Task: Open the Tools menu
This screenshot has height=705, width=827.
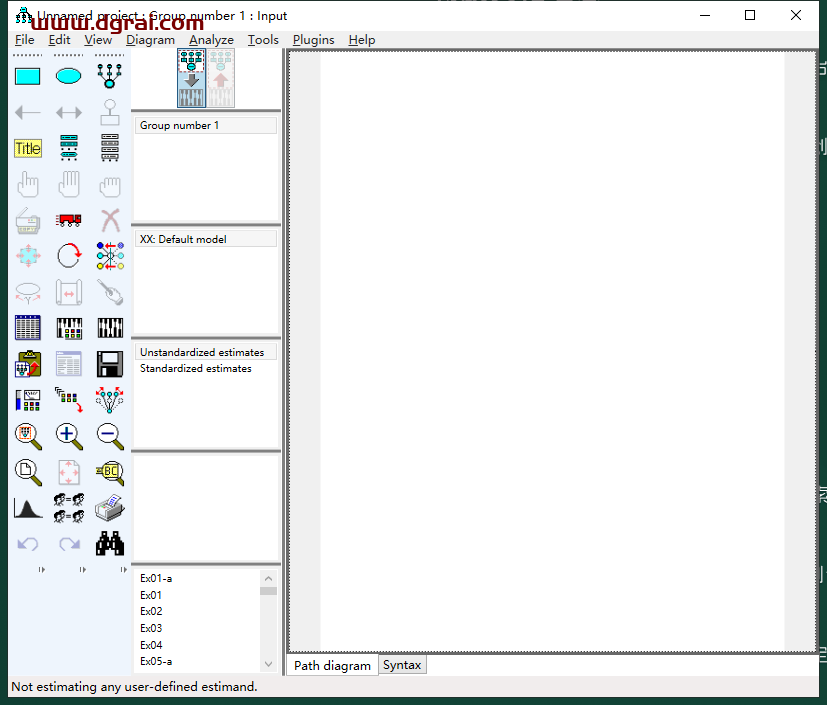Action: (x=263, y=40)
